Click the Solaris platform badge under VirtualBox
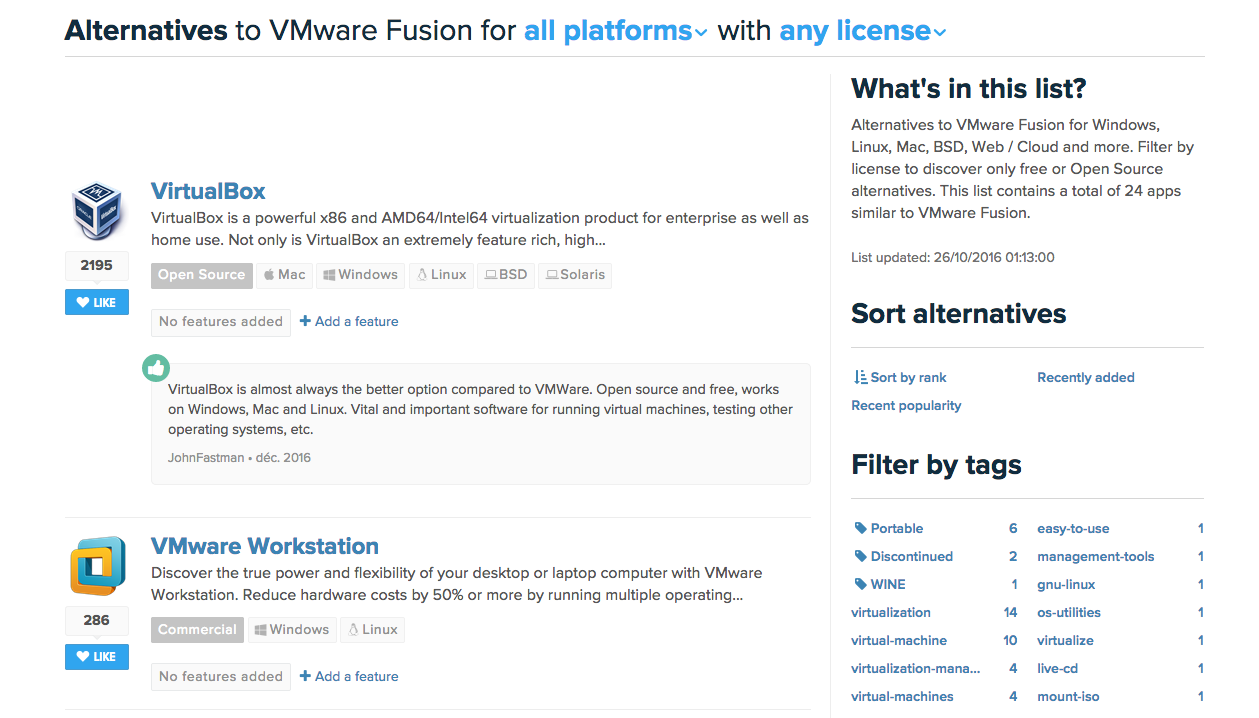The height and width of the screenshot is (718, 1259). 574,275
